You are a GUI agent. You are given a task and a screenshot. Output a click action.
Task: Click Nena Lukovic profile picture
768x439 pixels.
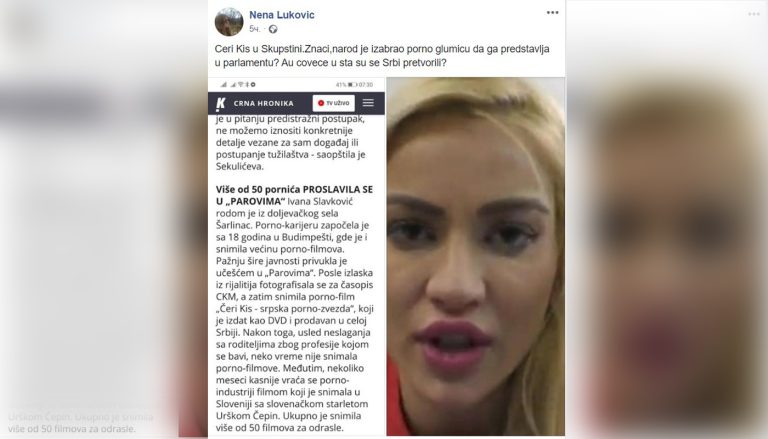pyautogui.click(x=229, y=22)
